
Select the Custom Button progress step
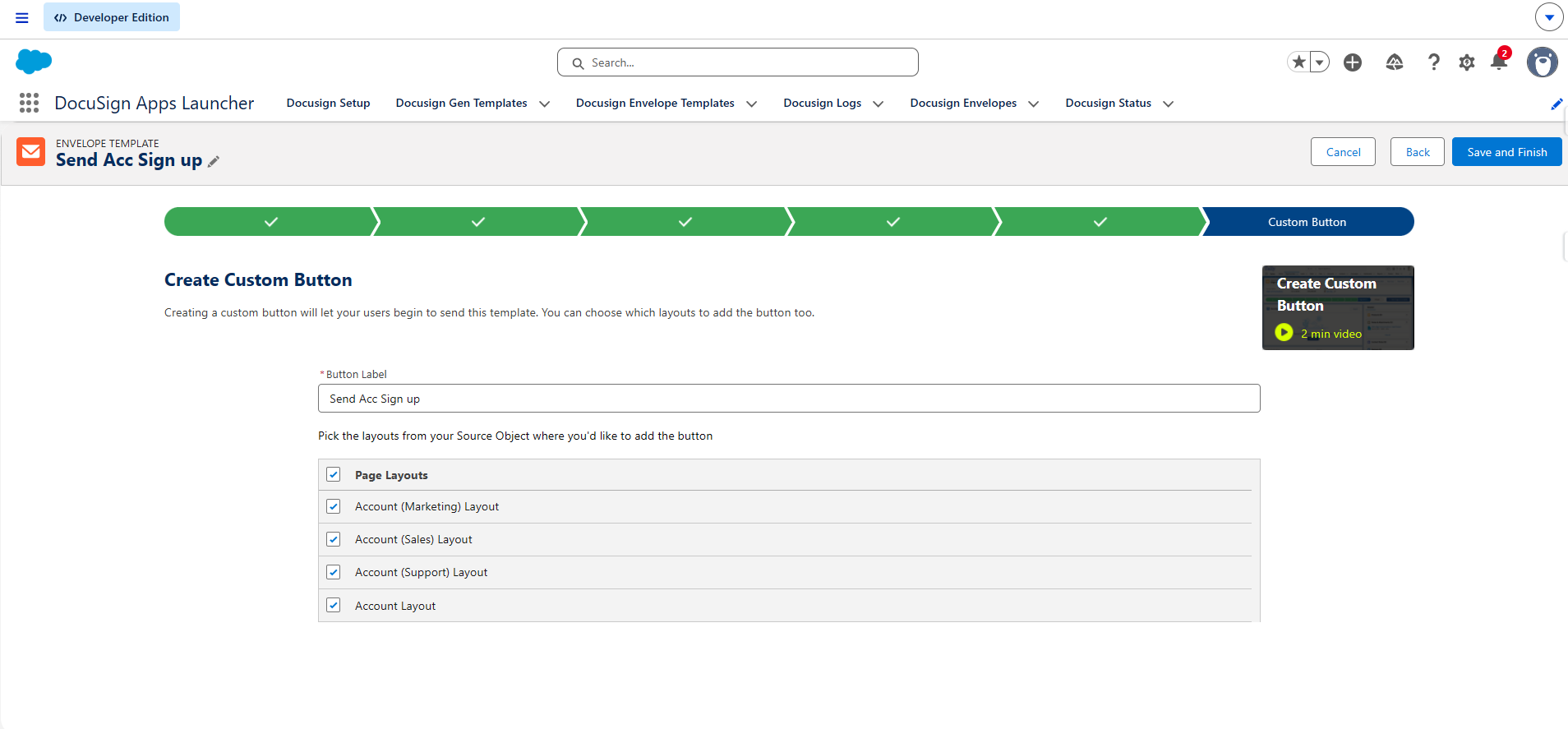pyautogui.click(x=1307, y=222)
